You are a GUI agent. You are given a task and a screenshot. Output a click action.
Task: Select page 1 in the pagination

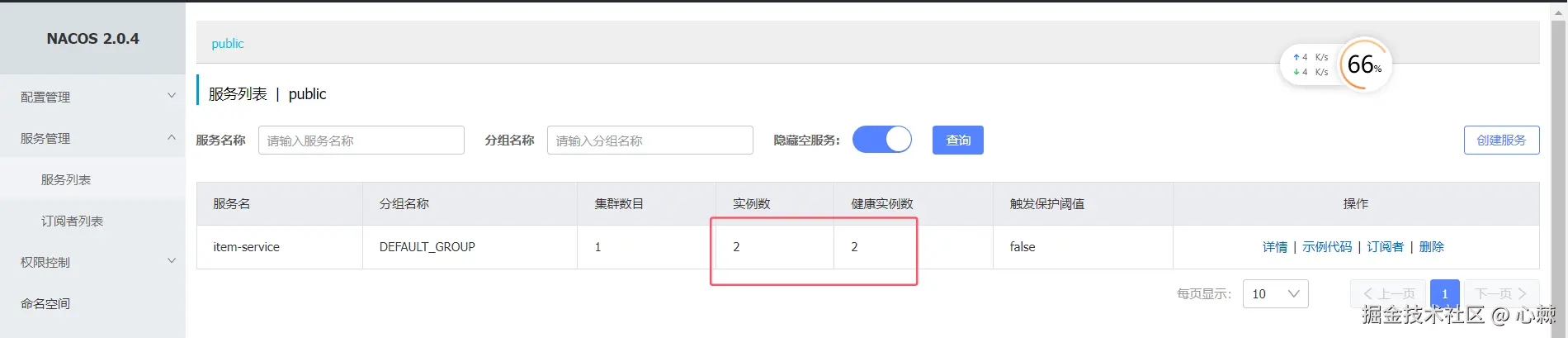click(x=1444, y=293)
